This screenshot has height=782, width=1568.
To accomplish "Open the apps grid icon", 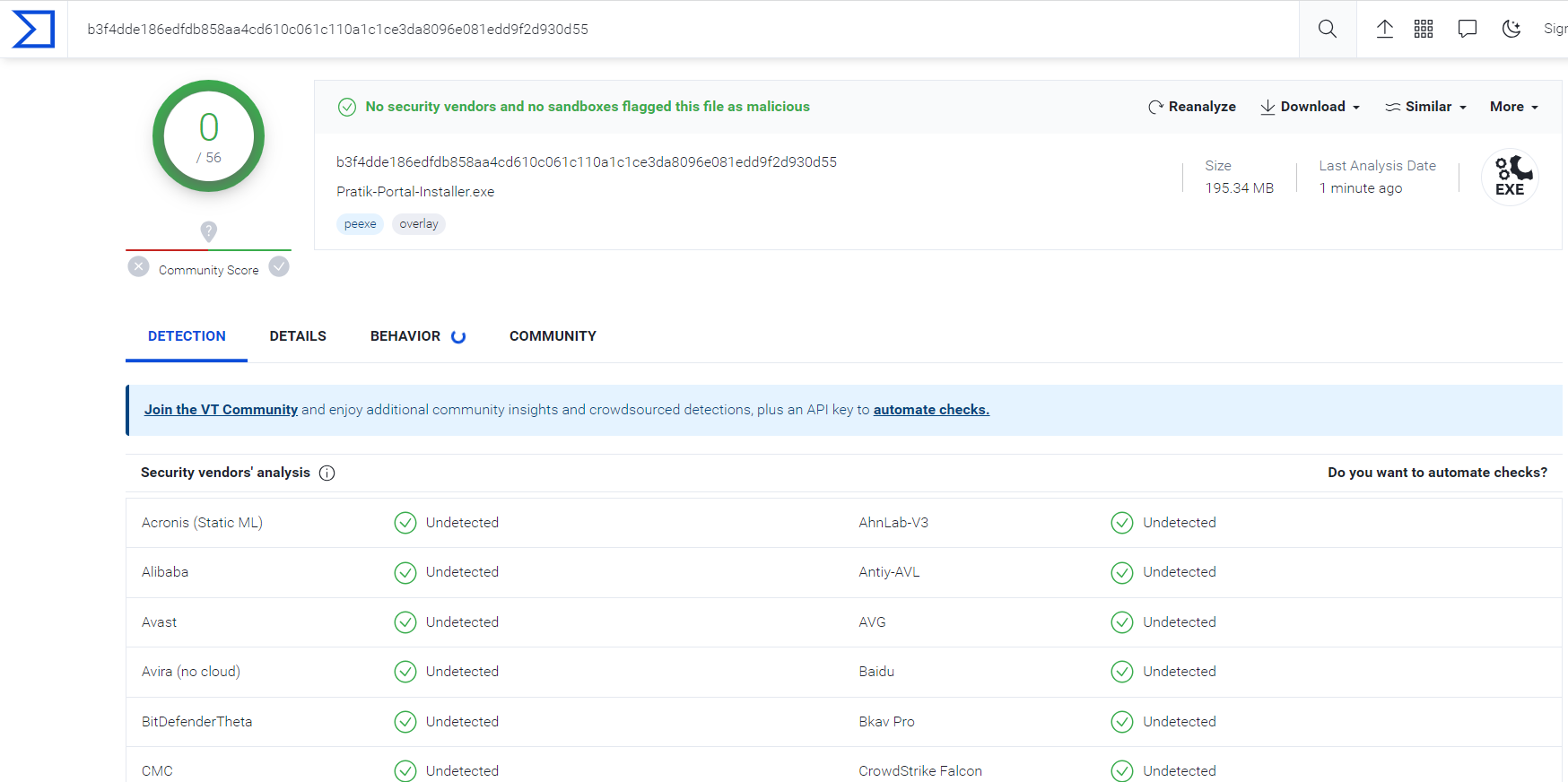I will pos(1424,30).
